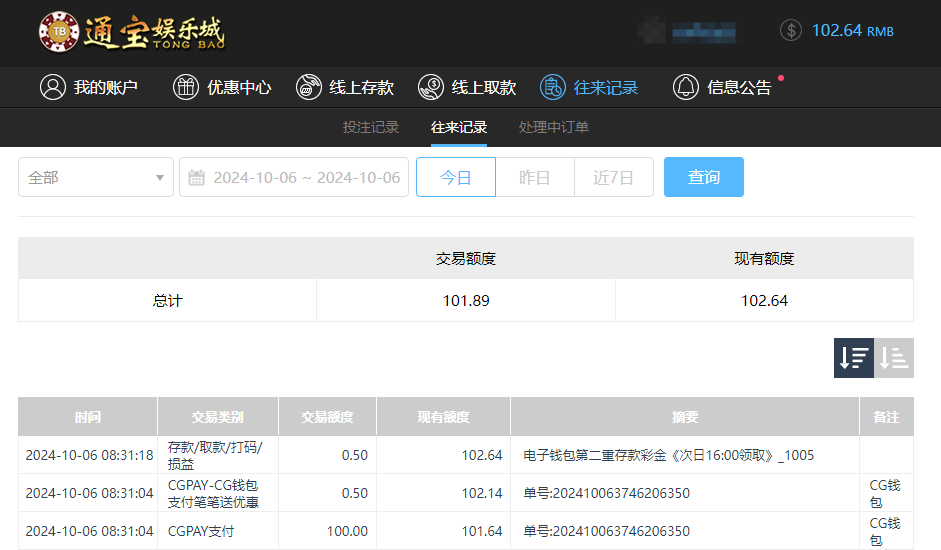Select the 近7日 quick filter

pos(613,177)
